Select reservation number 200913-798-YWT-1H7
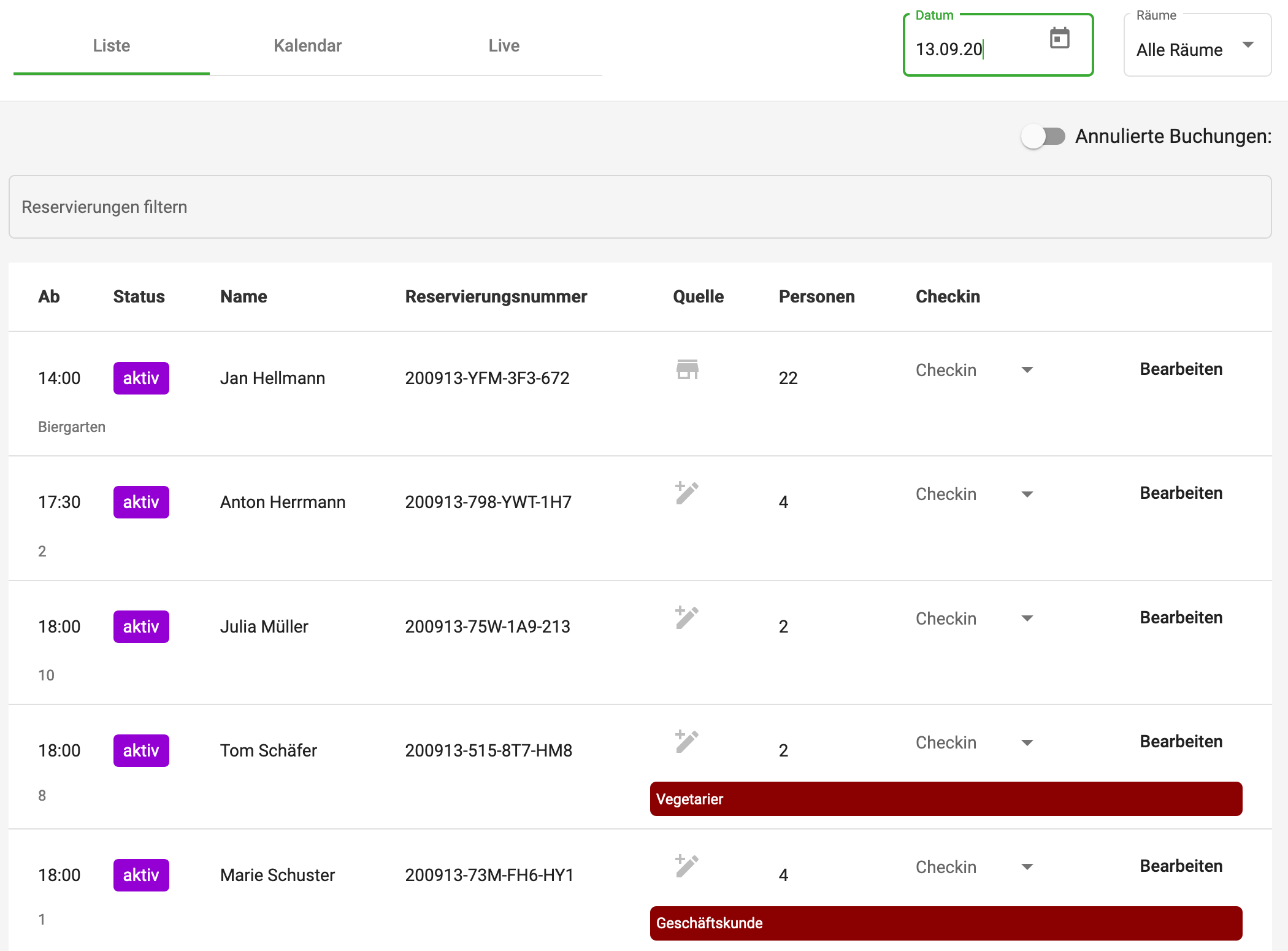This screenshot has width=1288, height=951. click(x=488, y=502)
